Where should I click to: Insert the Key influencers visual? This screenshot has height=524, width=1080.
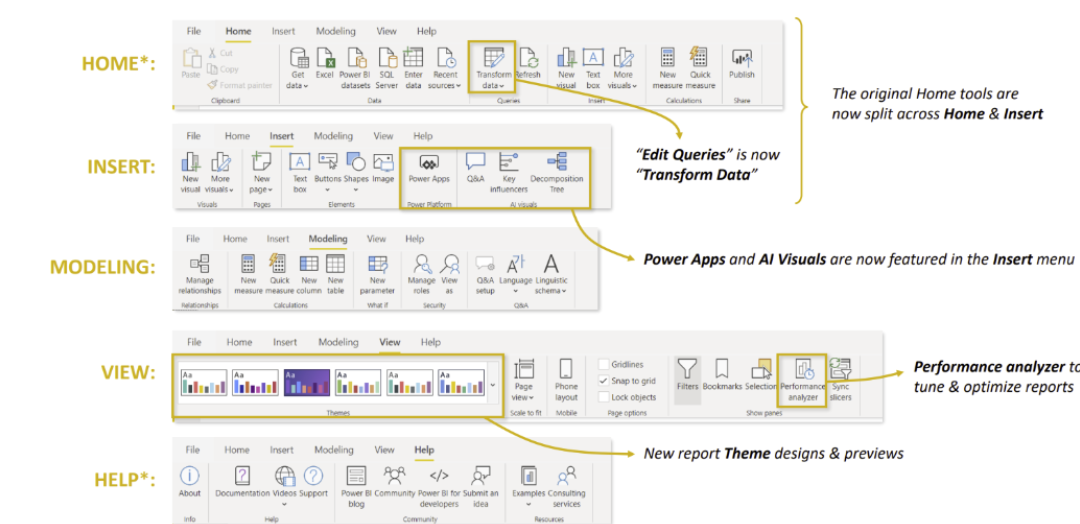tap(508, 173)
